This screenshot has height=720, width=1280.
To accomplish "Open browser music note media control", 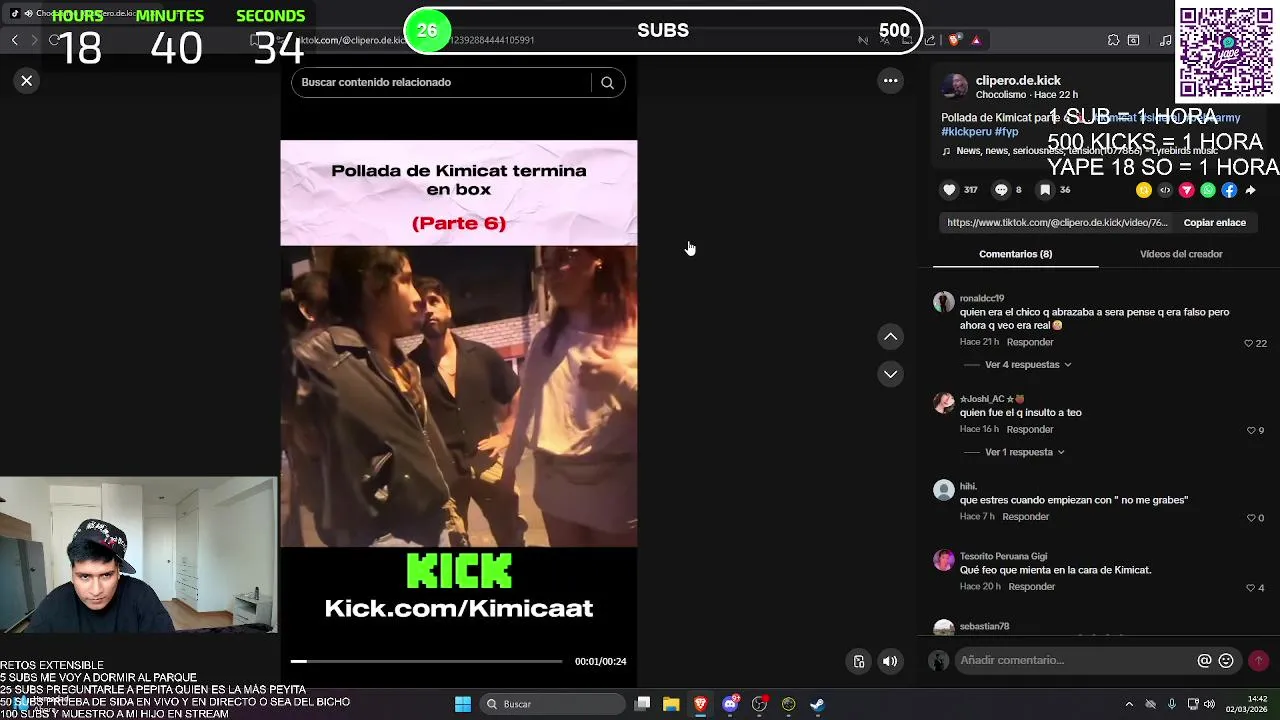I will pos(1165,40).
